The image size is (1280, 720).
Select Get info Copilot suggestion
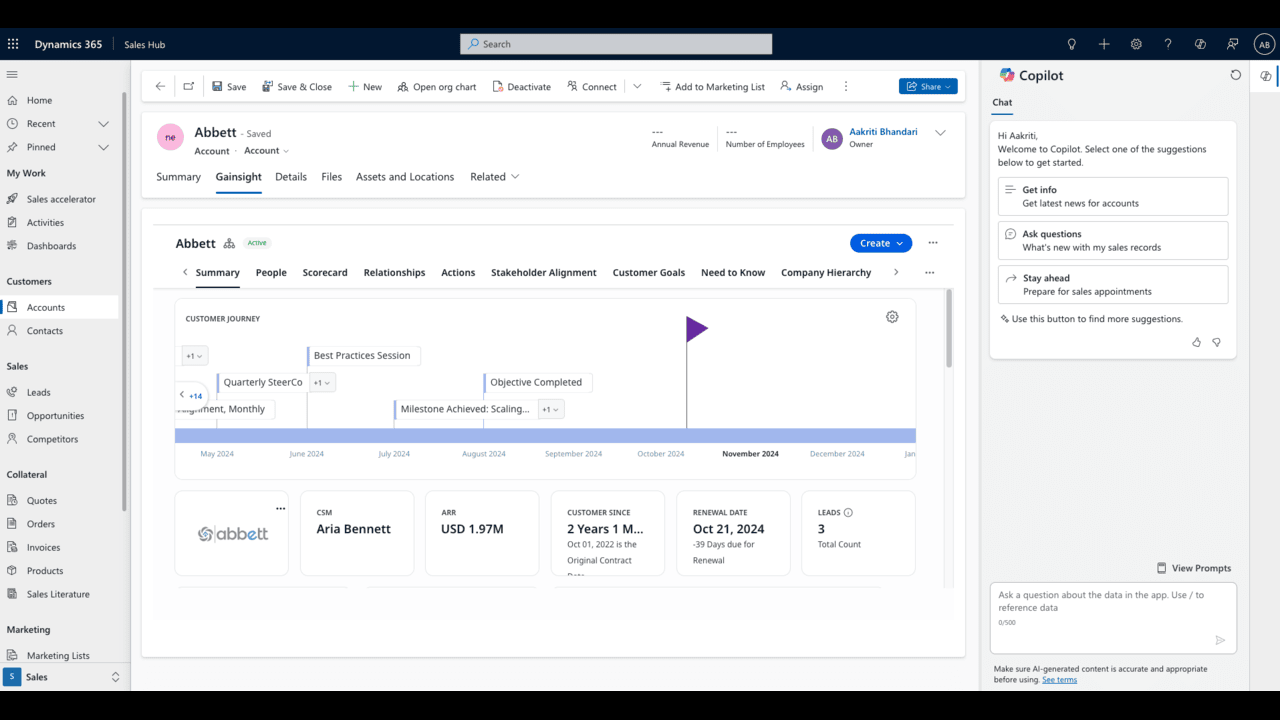pyautogui.click(x=1113, y=196)
